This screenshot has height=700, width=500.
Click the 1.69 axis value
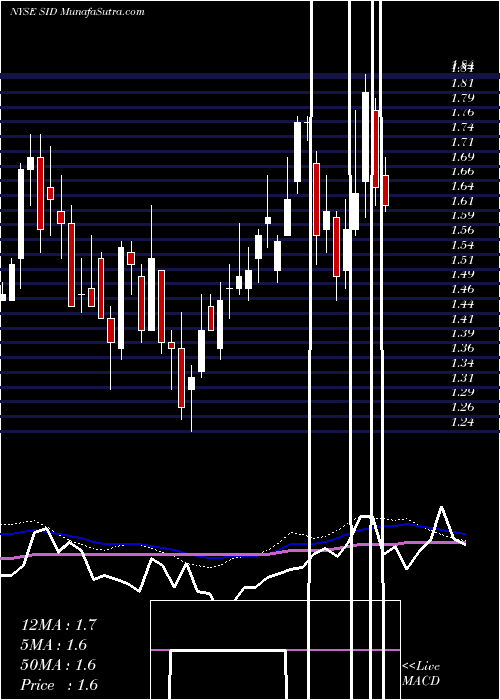[x=462, y=157]
